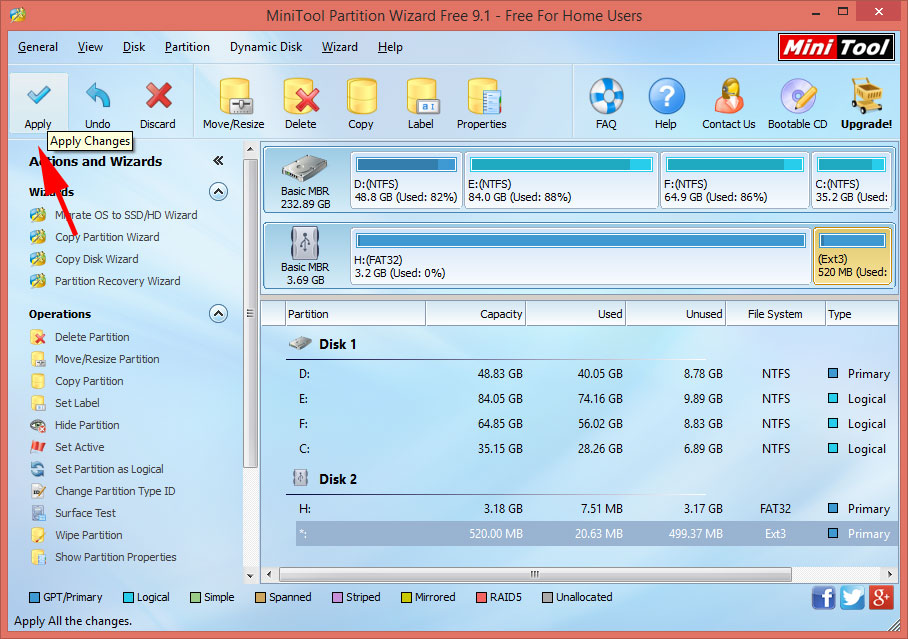Open the FAQ lifebuoy icon
The image size is (908, 639).
coord(606,96)
